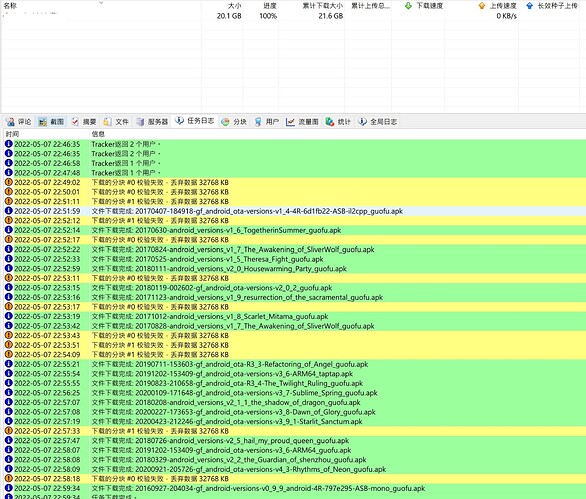586x499 pixels.
Task: Select warning log entry at 22:49:02
Action: tap(294, 182)
